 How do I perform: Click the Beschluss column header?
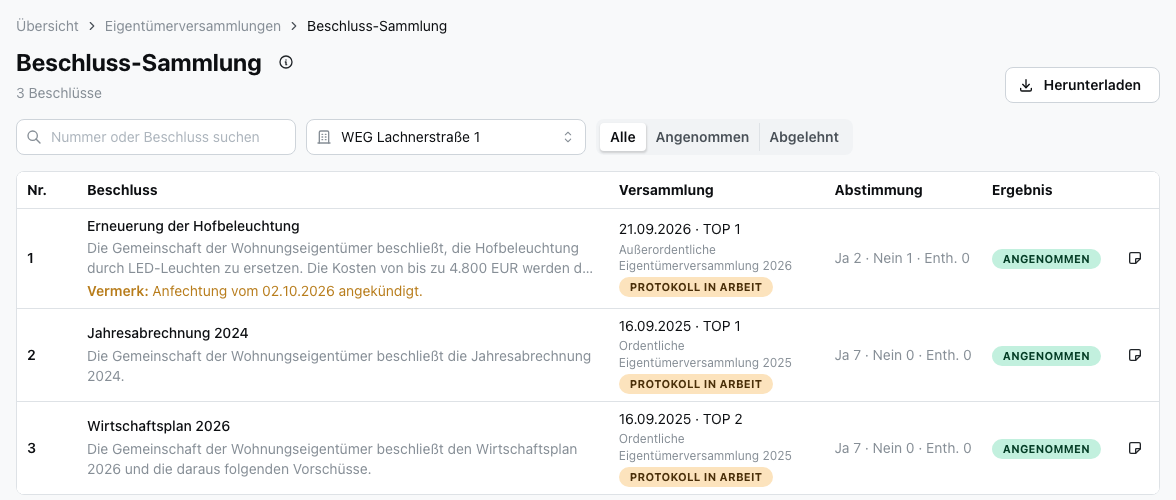122,190
